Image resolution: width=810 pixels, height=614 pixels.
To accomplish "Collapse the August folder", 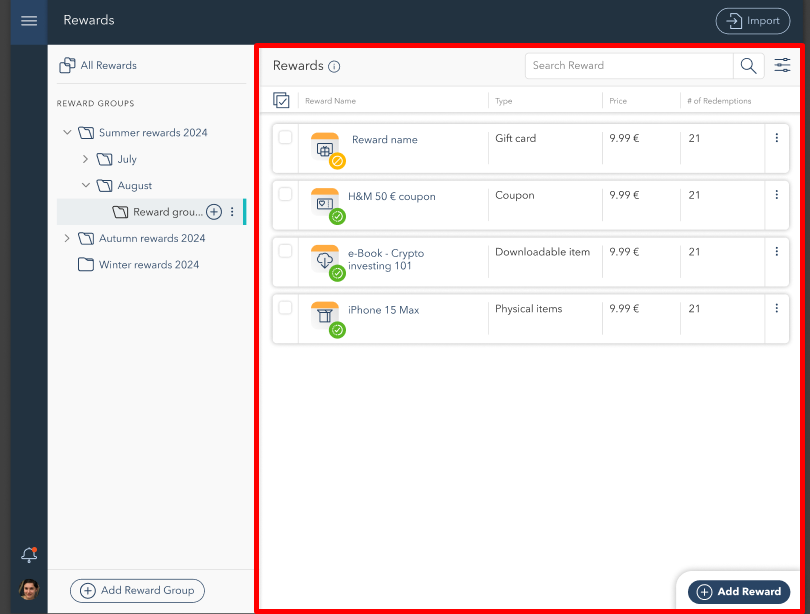I will 86,185.
